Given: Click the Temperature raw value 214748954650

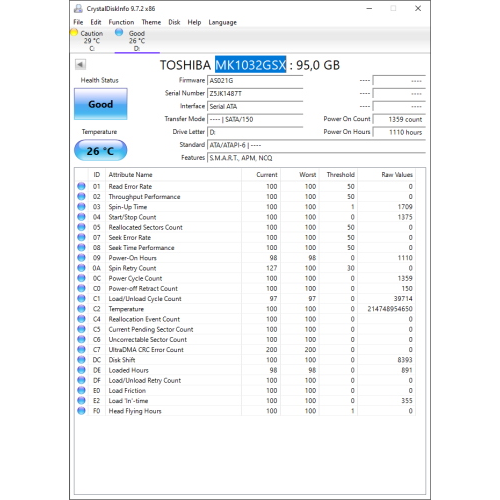Looking at the screenshot, I should [390, 309].
